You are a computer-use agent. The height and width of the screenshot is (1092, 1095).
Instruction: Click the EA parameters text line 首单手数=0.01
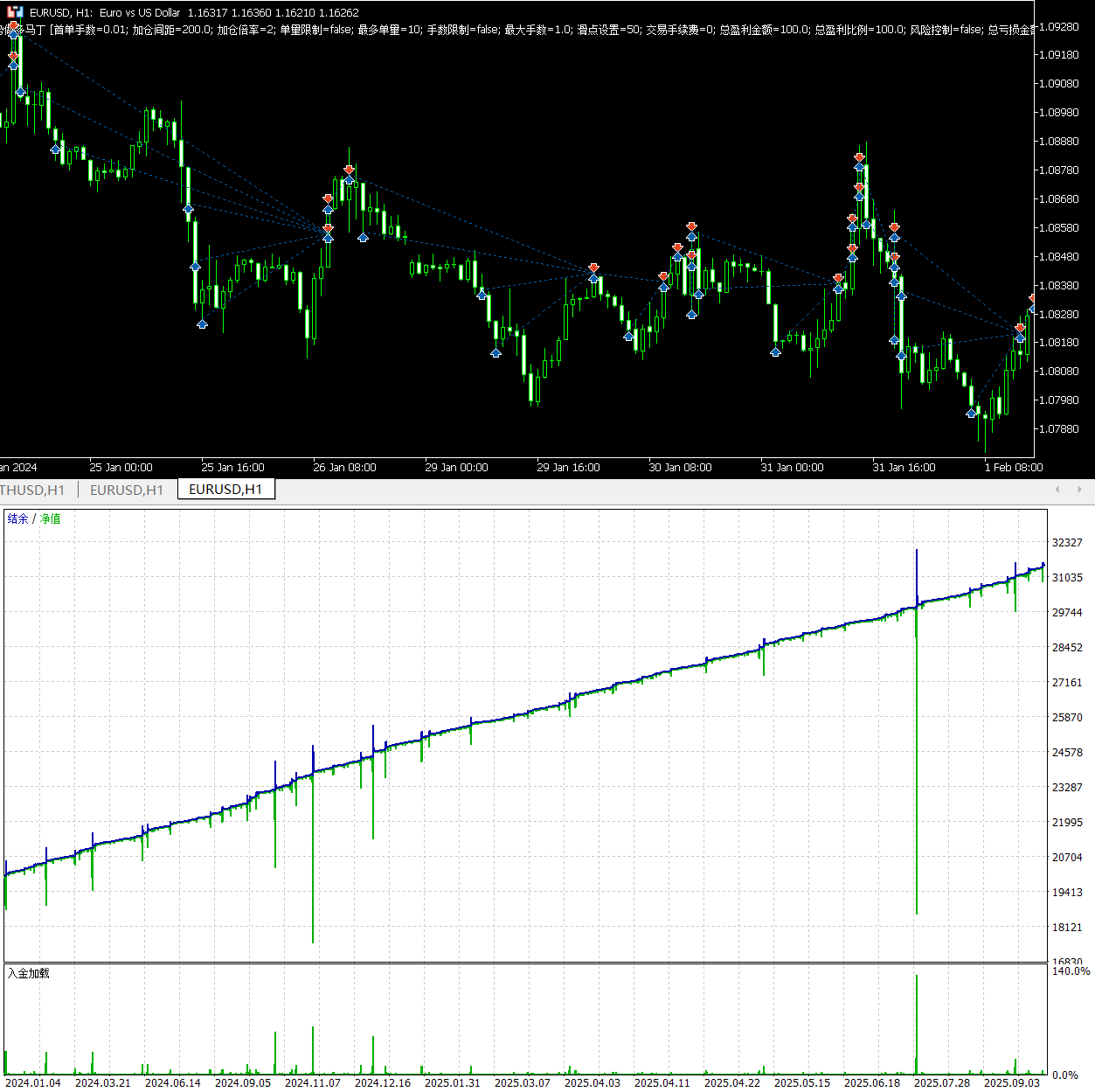coord(87,30)
